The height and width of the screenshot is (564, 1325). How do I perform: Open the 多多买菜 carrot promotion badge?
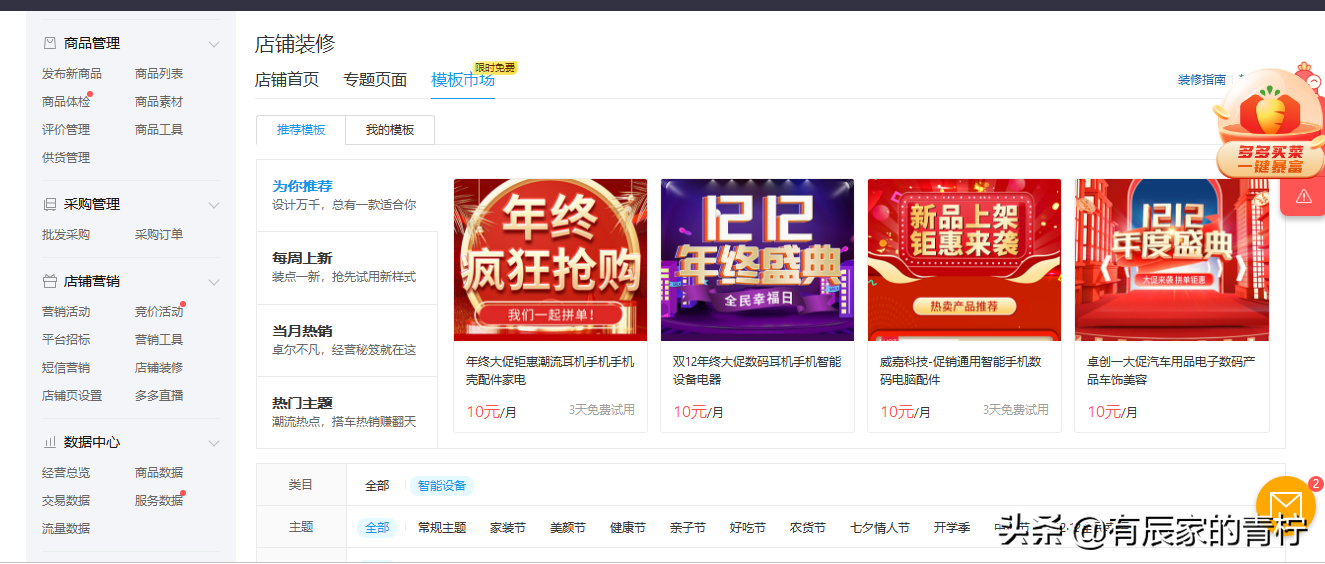point(1268,124)
